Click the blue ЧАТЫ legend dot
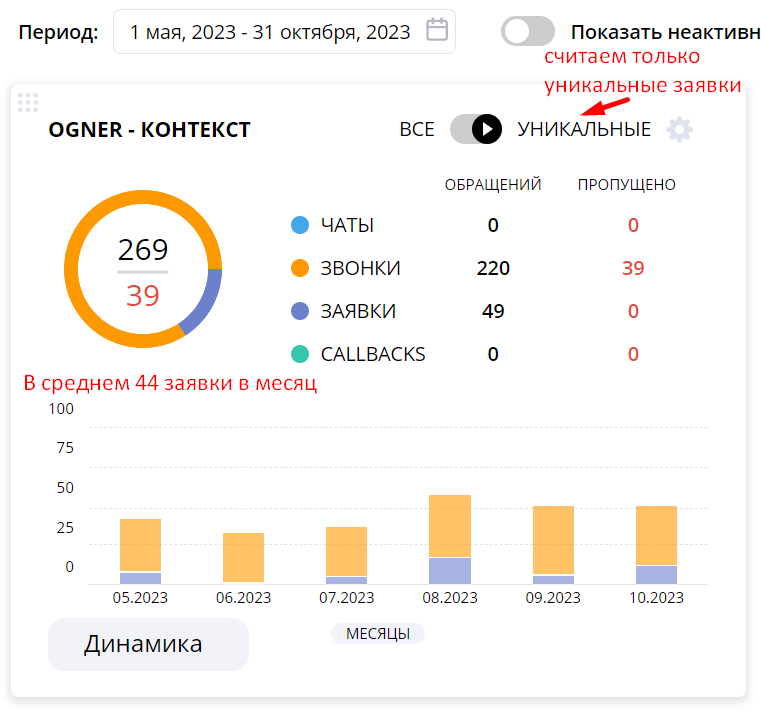The width and height of the screenshot is (761, 716). pos(300,225)
